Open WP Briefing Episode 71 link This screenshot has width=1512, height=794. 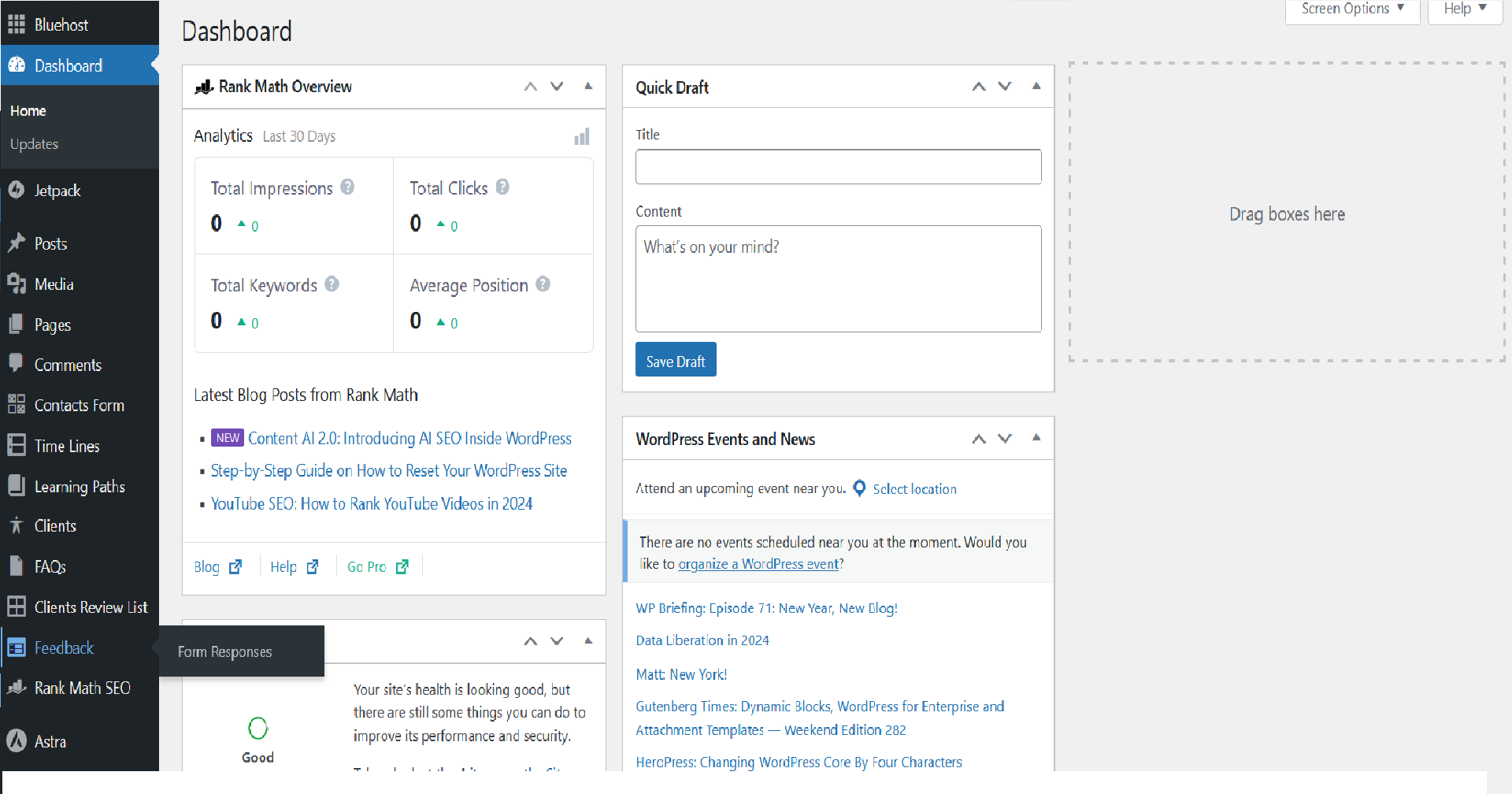[766, 608]
